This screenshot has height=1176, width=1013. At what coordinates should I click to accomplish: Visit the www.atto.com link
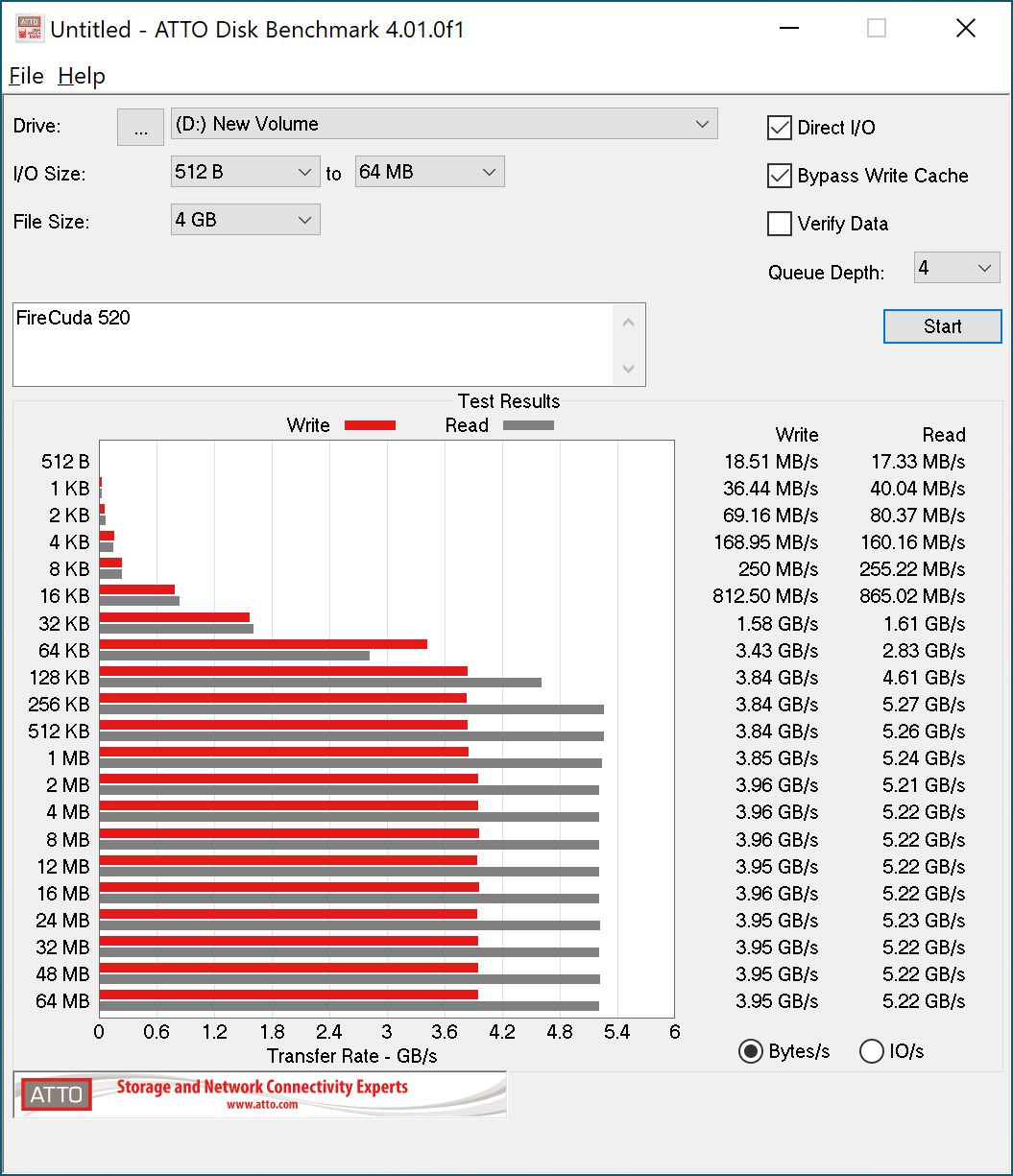260,1104
